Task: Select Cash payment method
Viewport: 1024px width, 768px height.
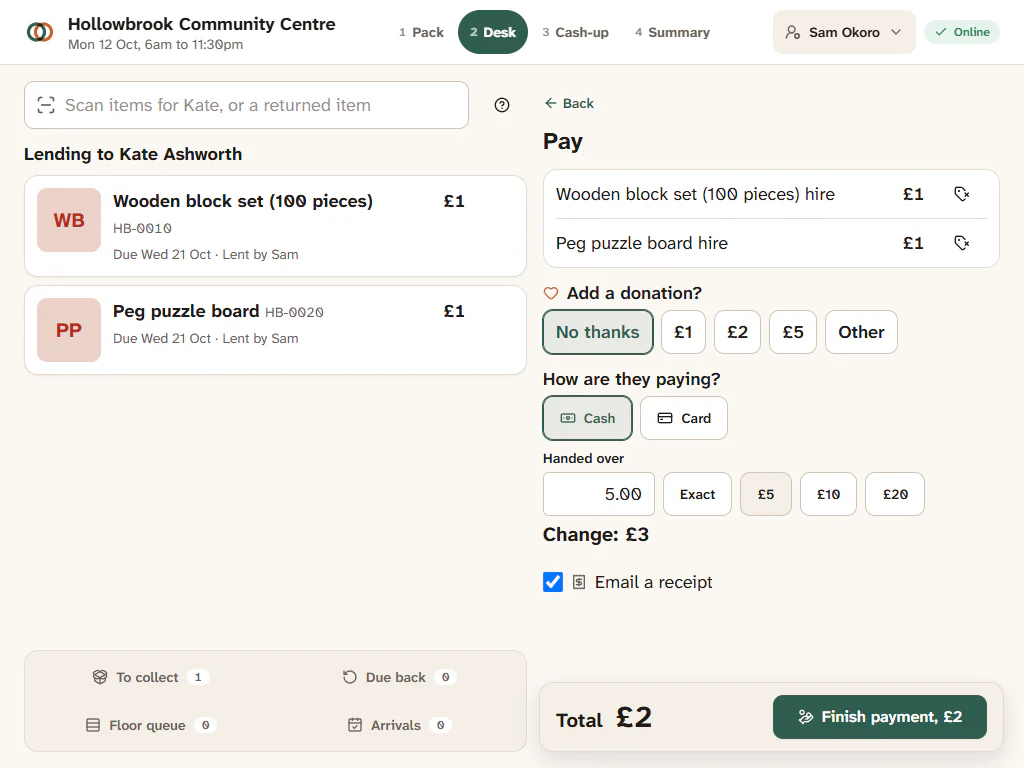Action: 588,418
